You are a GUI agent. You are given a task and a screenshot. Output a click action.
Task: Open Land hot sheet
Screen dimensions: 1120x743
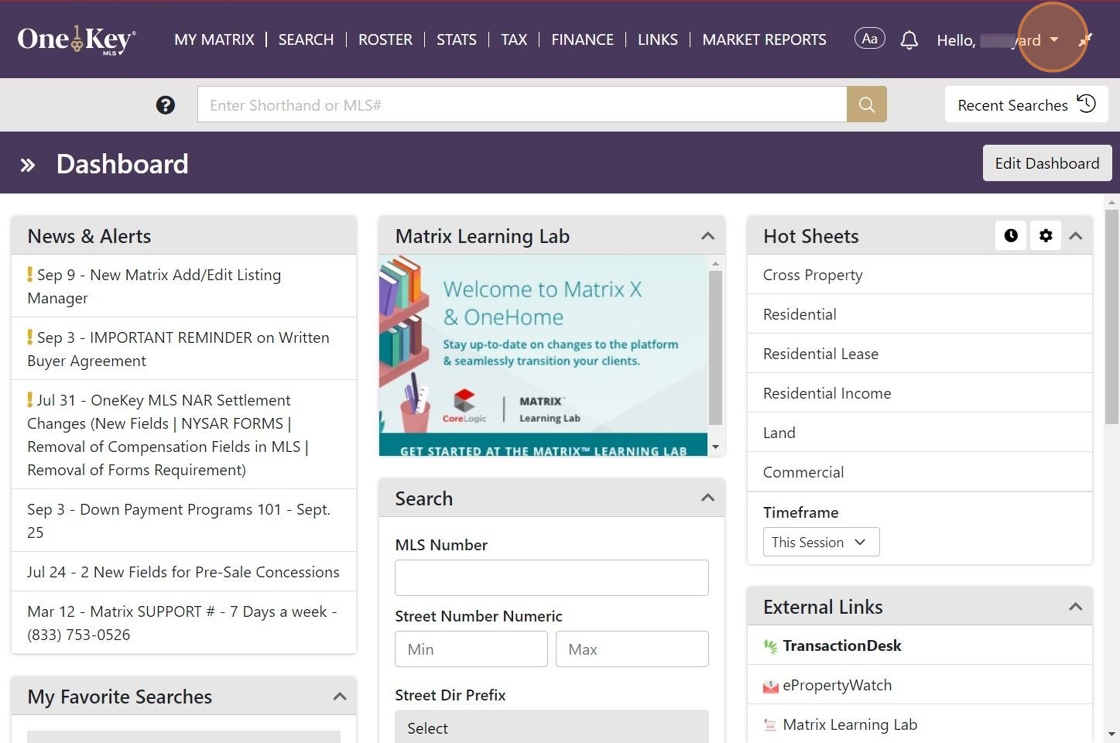tap(919, 432)
